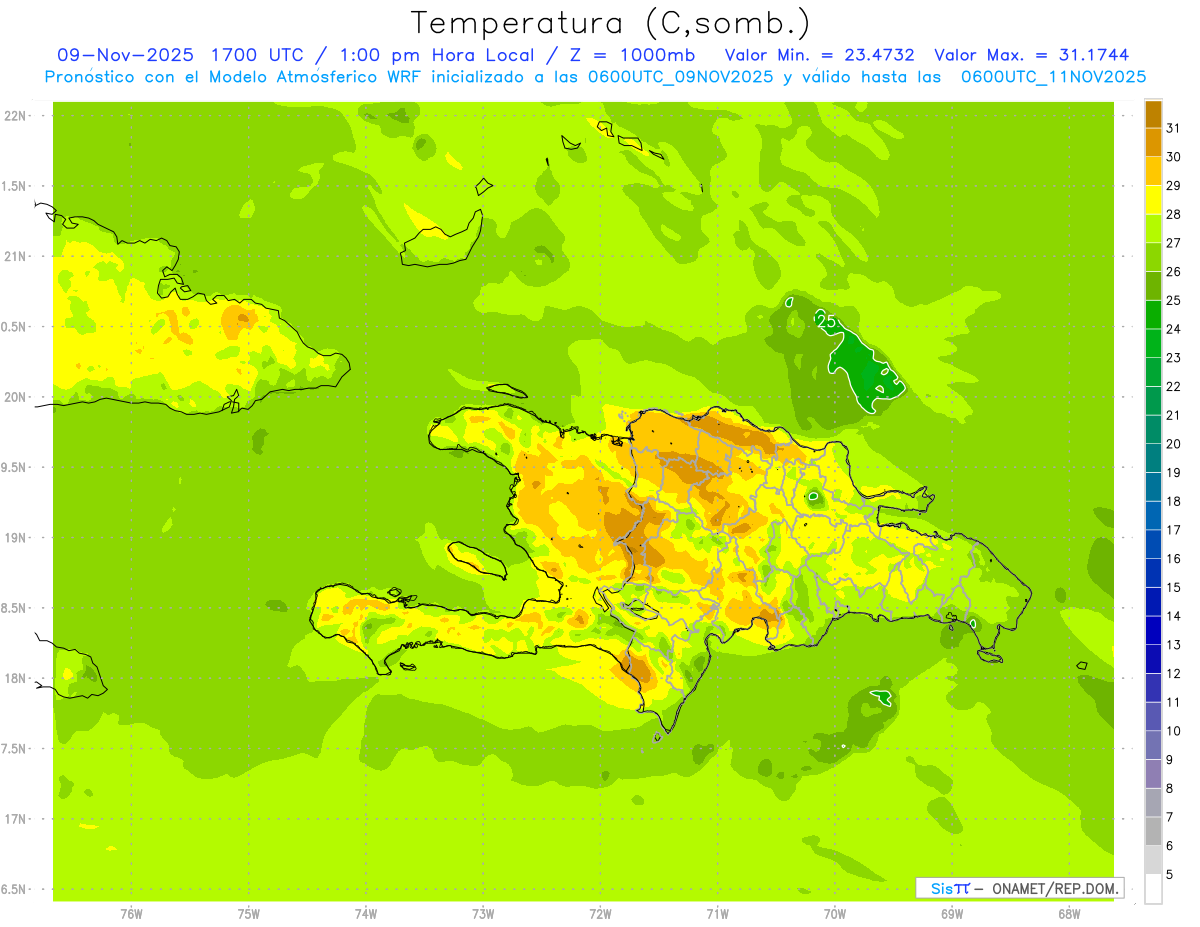Image resolution: width=1200 pixels, height=927 pixels.
Task: Click the legend value 20
Action: 1173,443
